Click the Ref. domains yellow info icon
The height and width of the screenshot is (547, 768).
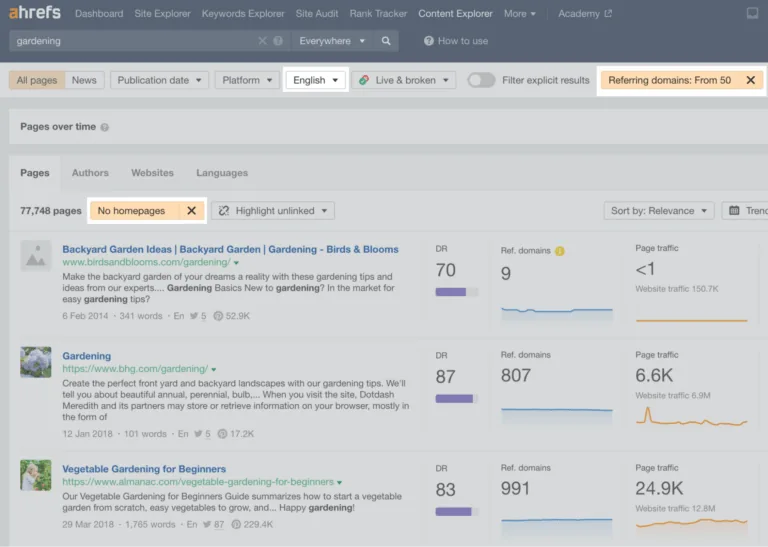pos(559,251)
